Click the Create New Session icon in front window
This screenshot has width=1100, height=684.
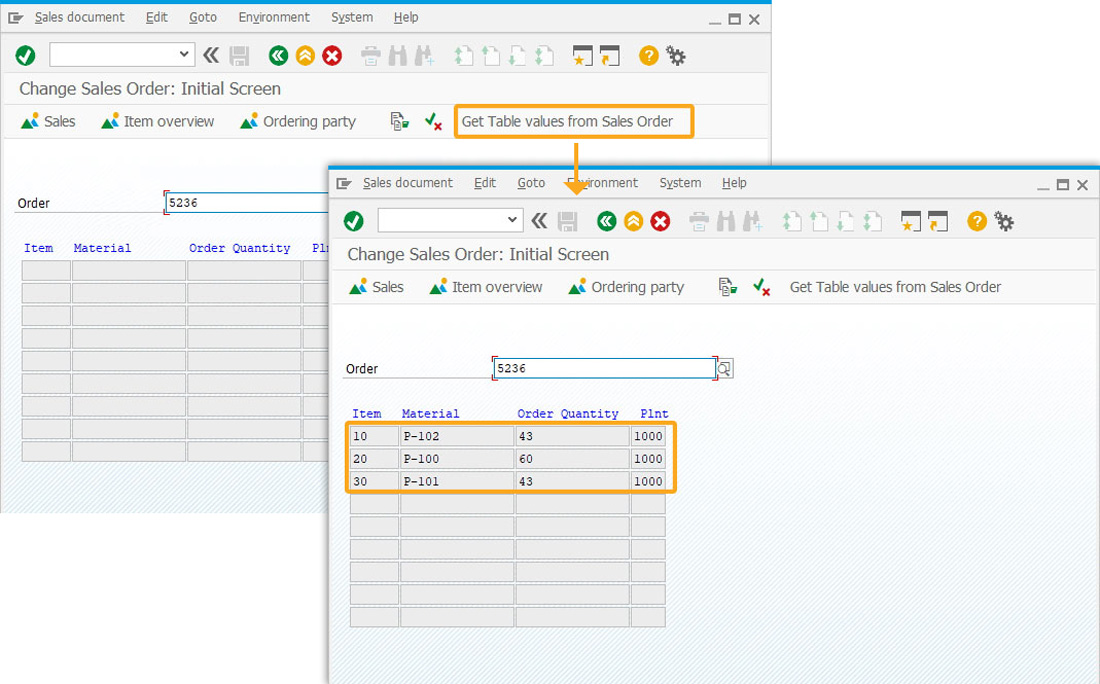click(x=911, y=222)
